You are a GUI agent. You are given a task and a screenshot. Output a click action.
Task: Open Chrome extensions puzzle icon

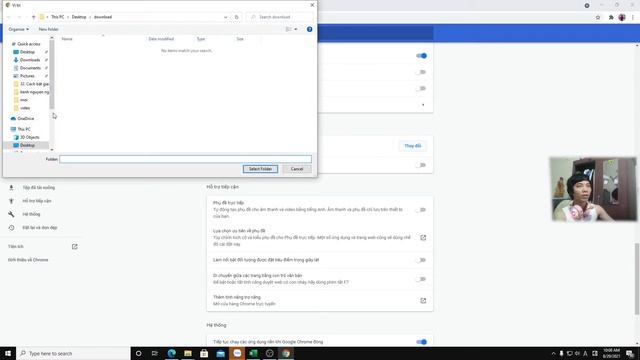[611, 18]
